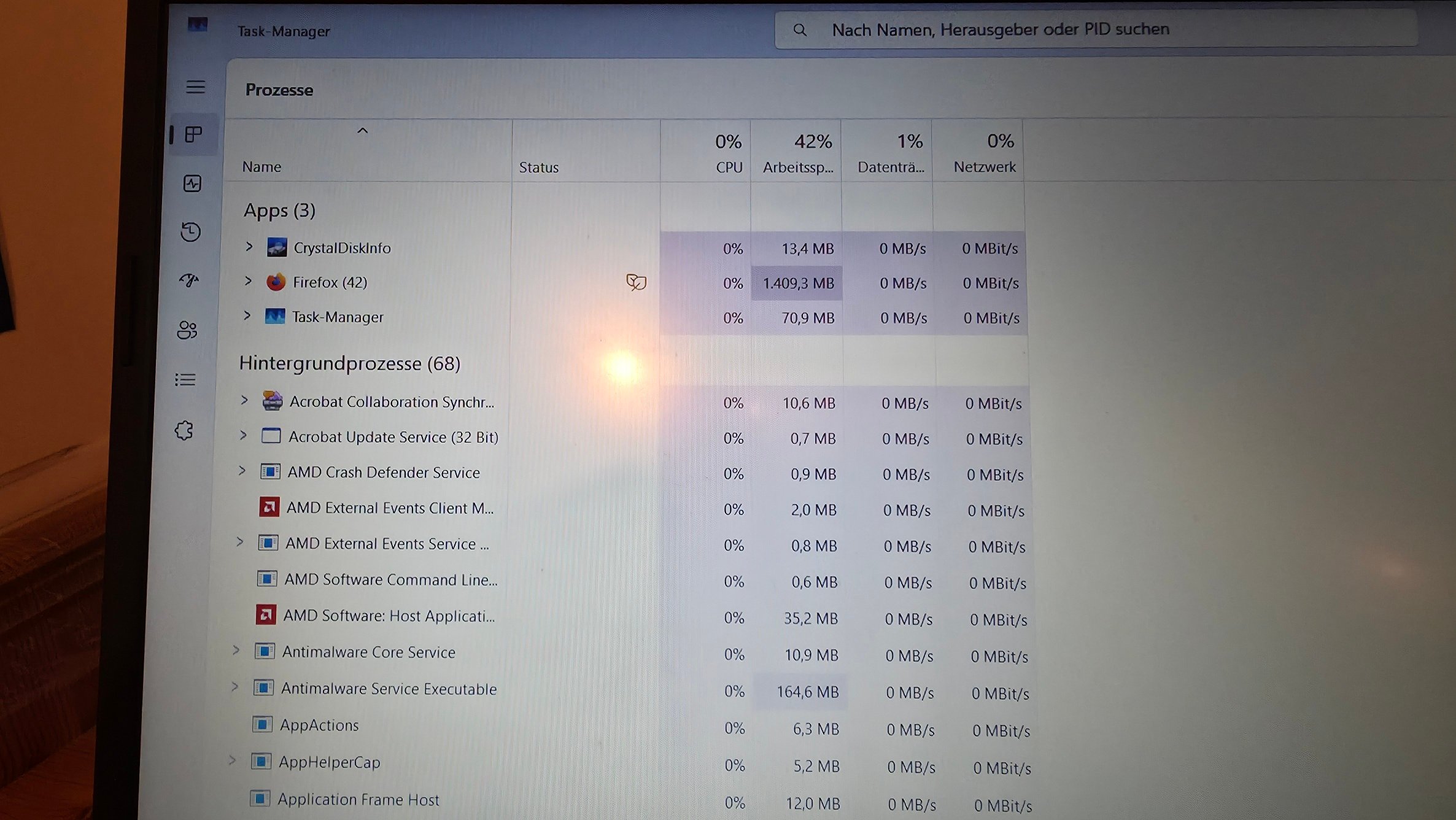This screenshot has width=1456, height=820.
Task: Open the Startup apps (Autostart) sidebar tab
Action: click(x=189, y=280)
